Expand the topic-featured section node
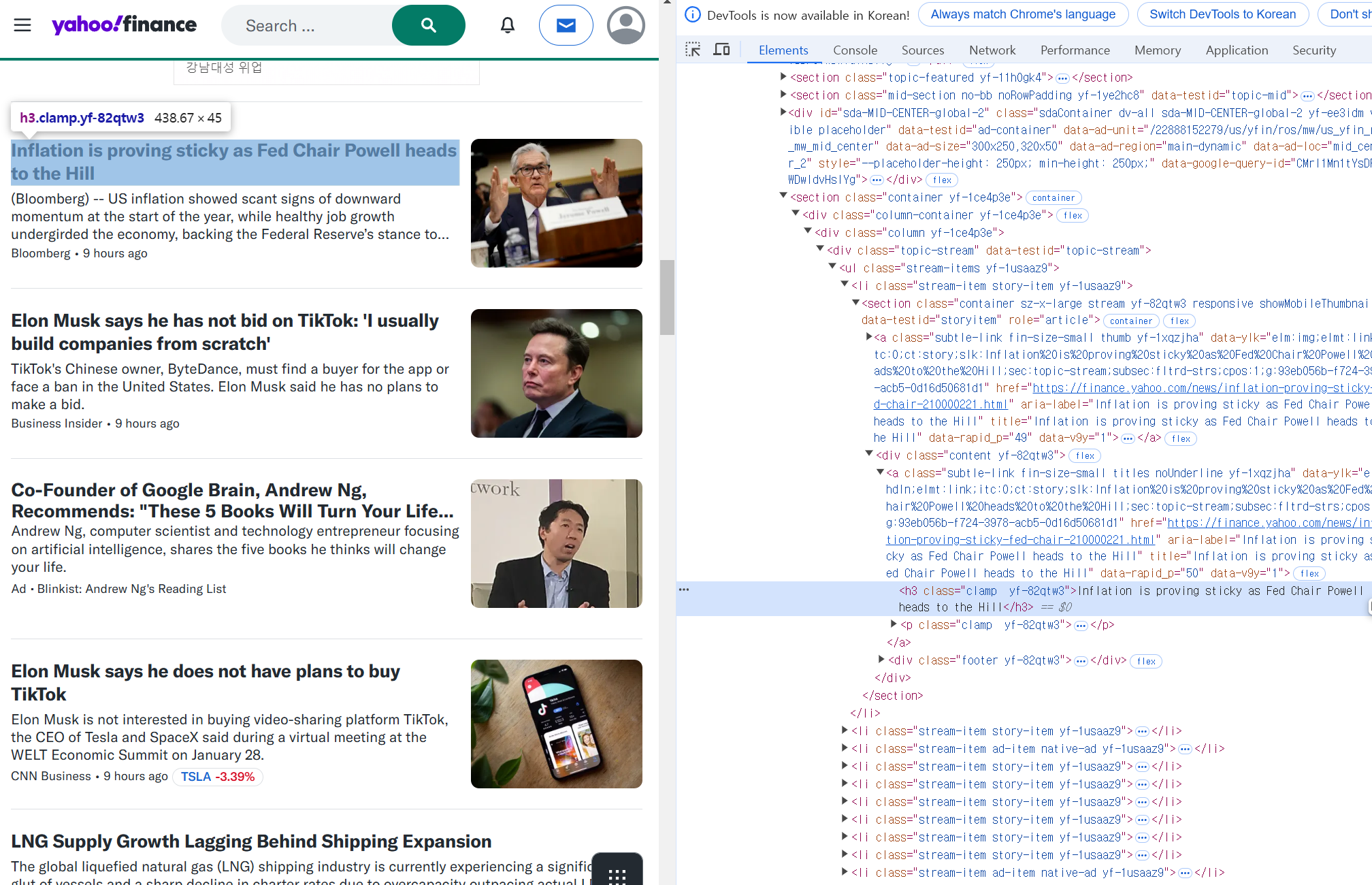Screen dimensions: 1372x885 (783, 76)
